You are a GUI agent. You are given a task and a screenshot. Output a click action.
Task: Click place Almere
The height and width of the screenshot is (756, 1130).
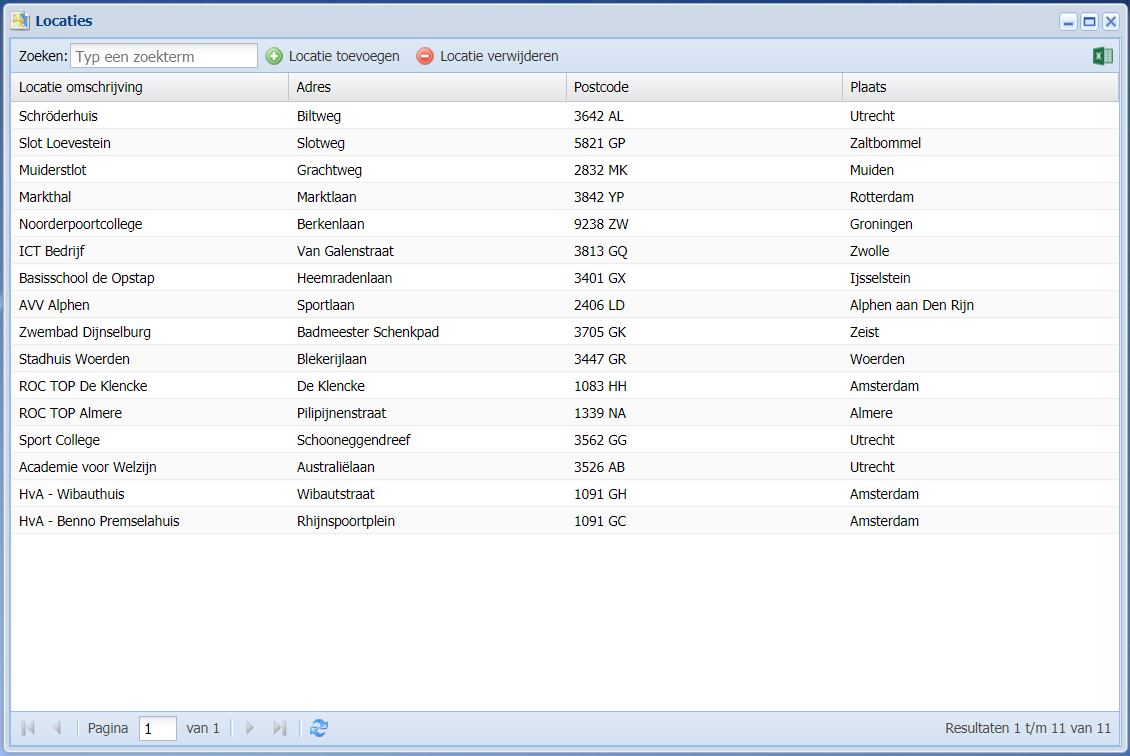coord(871,413)
